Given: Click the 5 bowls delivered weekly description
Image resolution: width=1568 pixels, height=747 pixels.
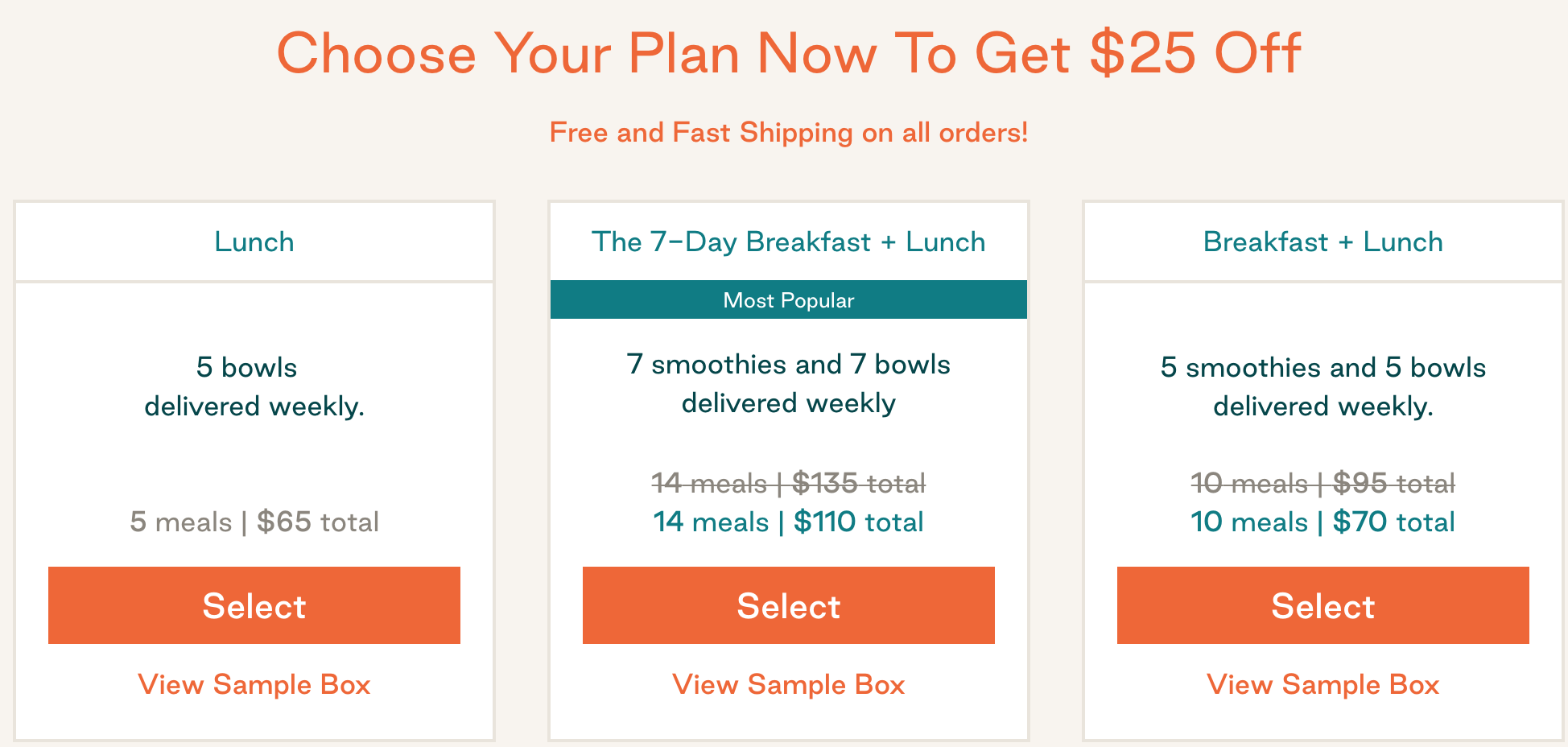Looking at the screenshot, I should 254,386.
